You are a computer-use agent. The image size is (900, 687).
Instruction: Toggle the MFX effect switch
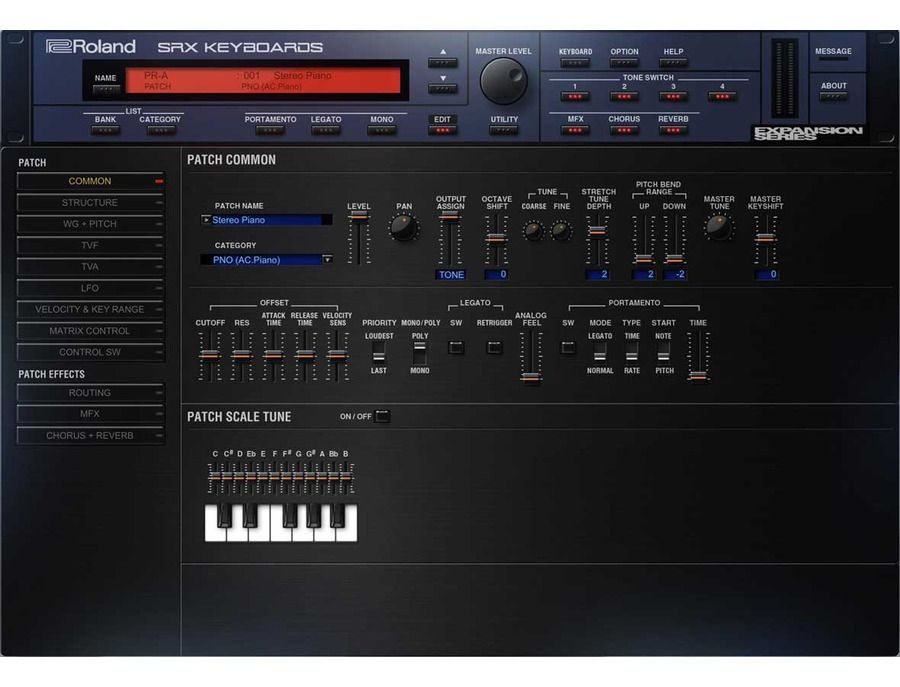click(x=575, y=130)
